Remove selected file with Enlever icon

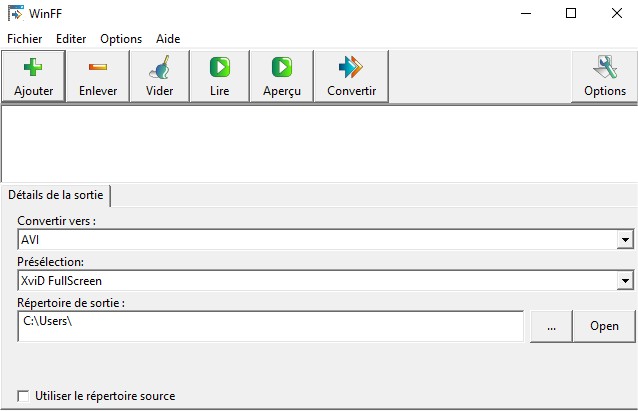(x=98, y=67)
